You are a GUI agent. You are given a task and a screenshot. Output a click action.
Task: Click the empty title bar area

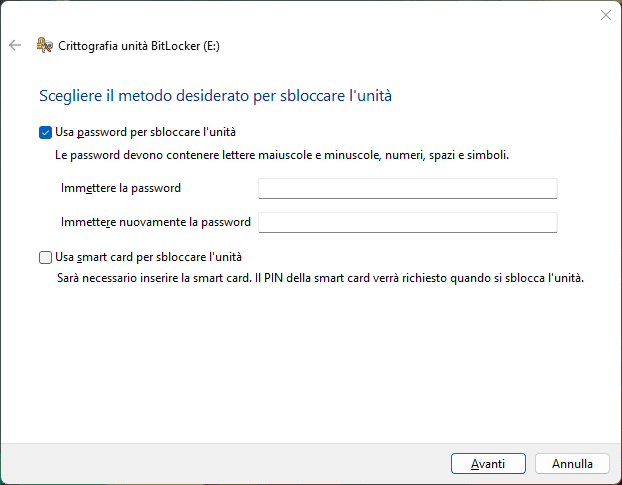300,15
